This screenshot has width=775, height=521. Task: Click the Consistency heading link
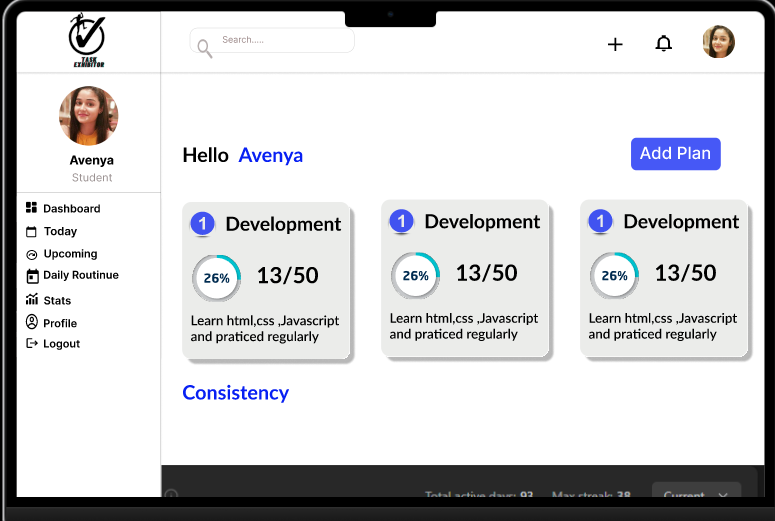click(235, 393)
